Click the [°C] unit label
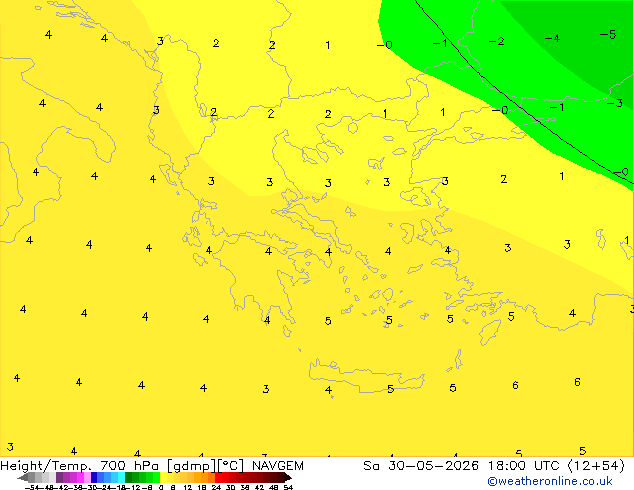This screenshot has width=634, height=490. pos(231,466)
